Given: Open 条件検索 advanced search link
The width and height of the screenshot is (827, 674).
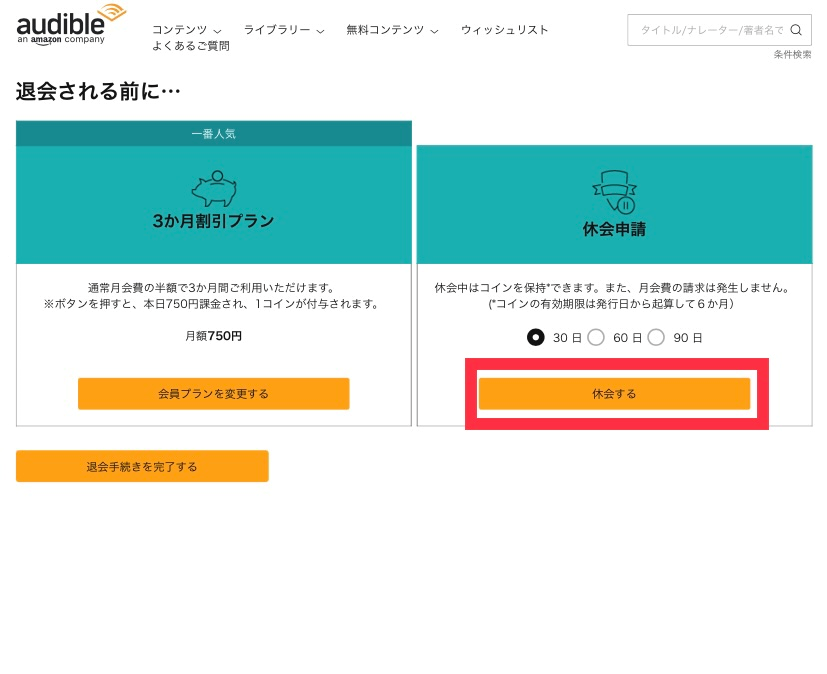Looking at the screenshot, I should coord(792,54).
